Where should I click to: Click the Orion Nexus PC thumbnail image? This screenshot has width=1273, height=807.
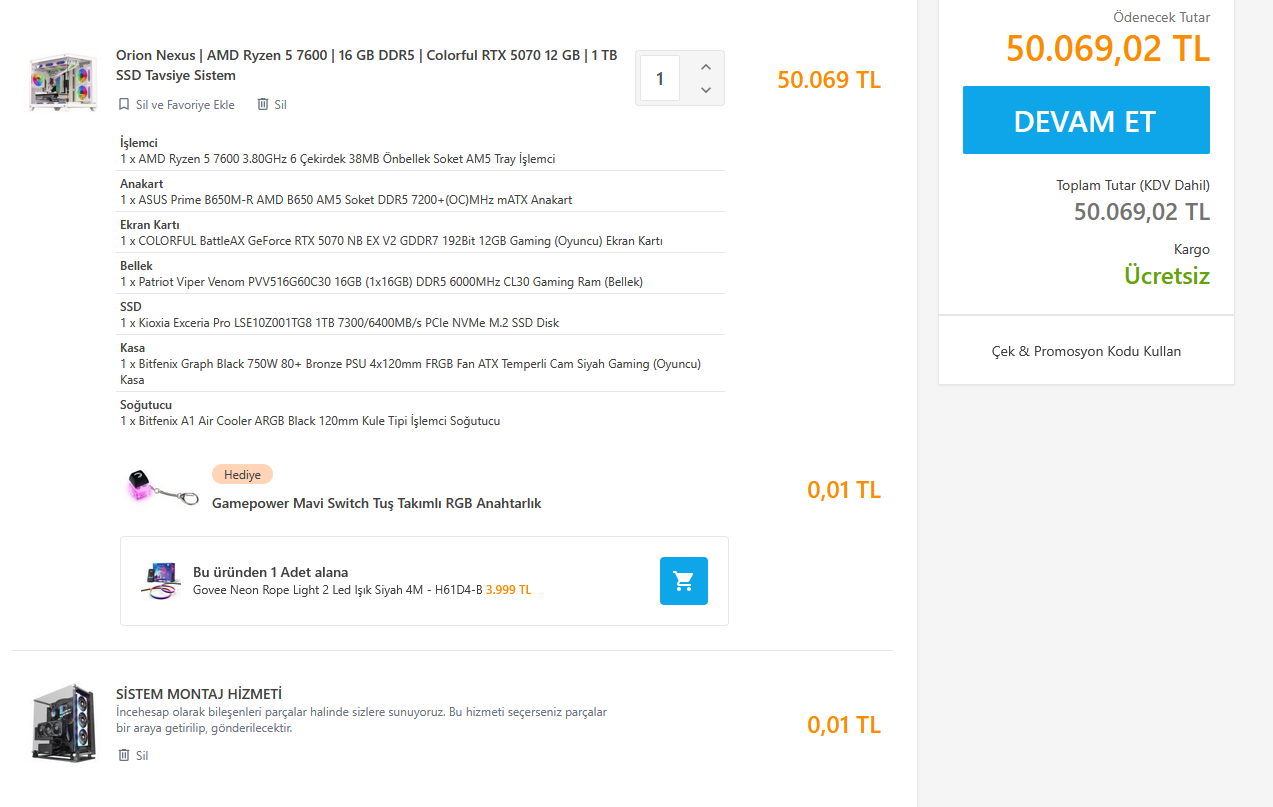point(64,82)
